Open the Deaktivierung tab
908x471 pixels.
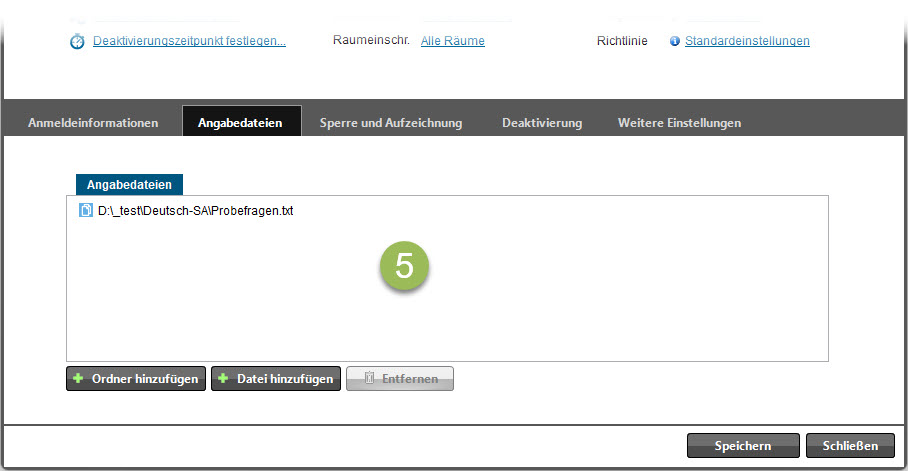pyautogui.click(x=541, y=123)
